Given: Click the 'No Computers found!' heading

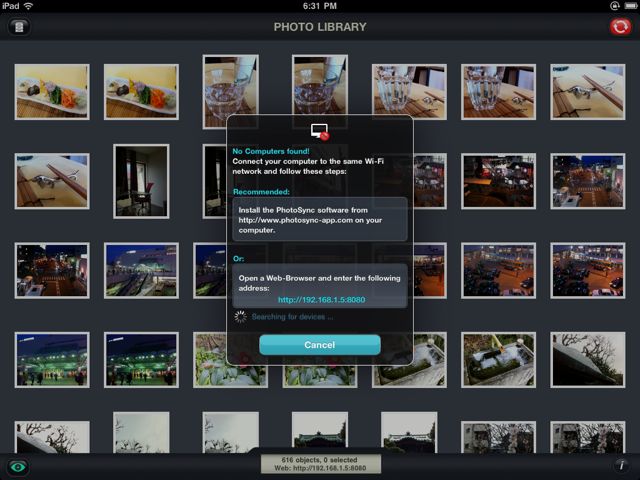Looking at the screenshot, I should (271, 151).
